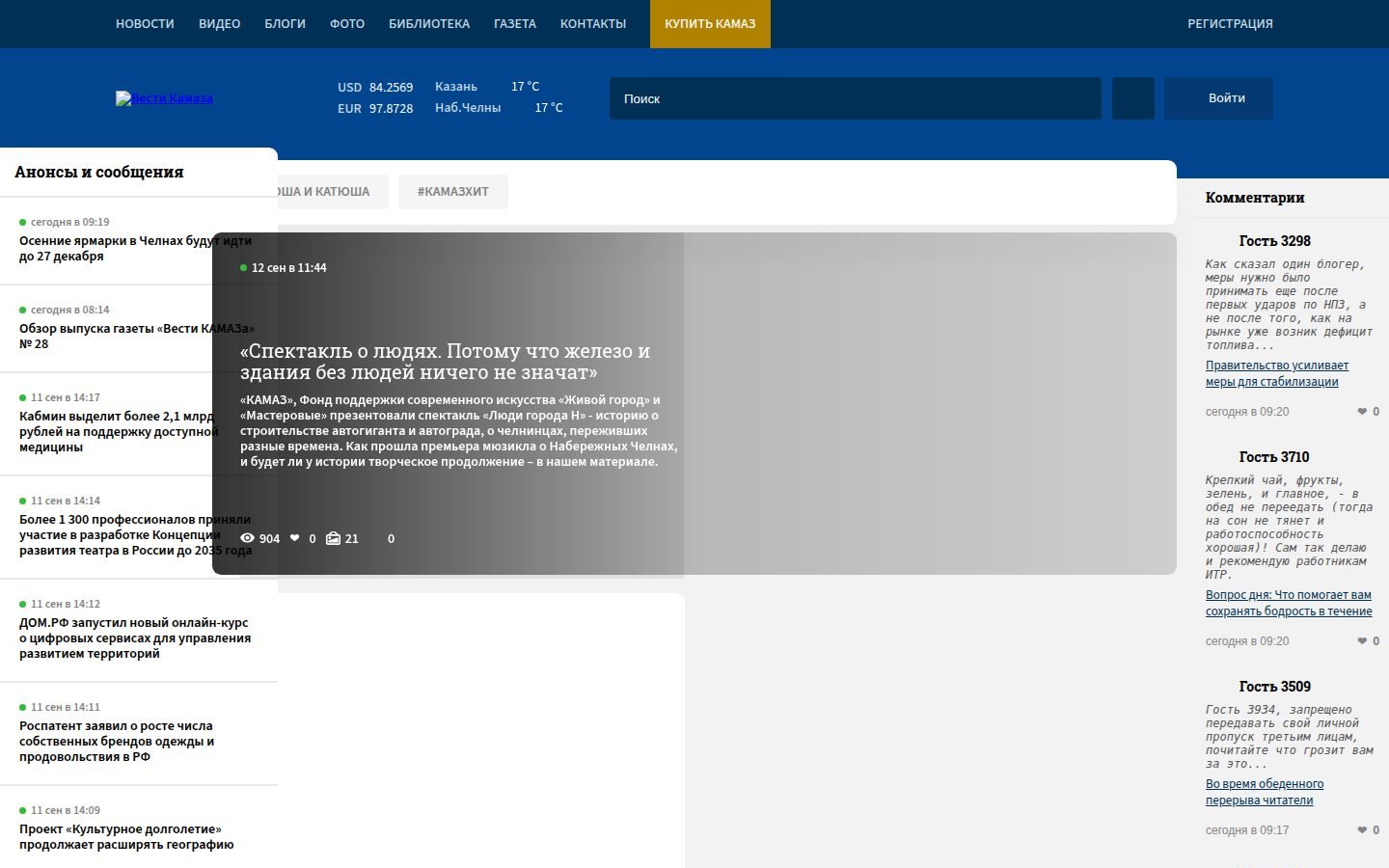This screenshot has width=1389, height=868.
Task: Click the views eye icon on featured article
Action: pos(247,538)
